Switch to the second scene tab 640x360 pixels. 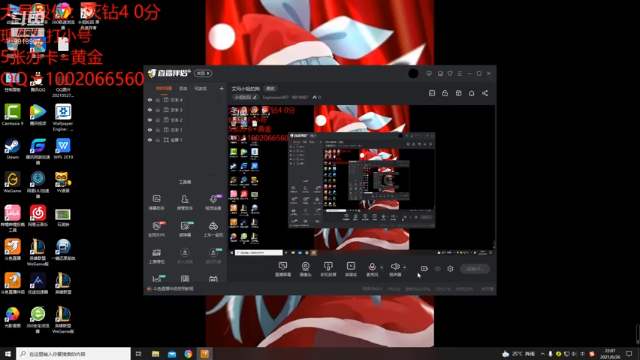click(x=183, y=88)
